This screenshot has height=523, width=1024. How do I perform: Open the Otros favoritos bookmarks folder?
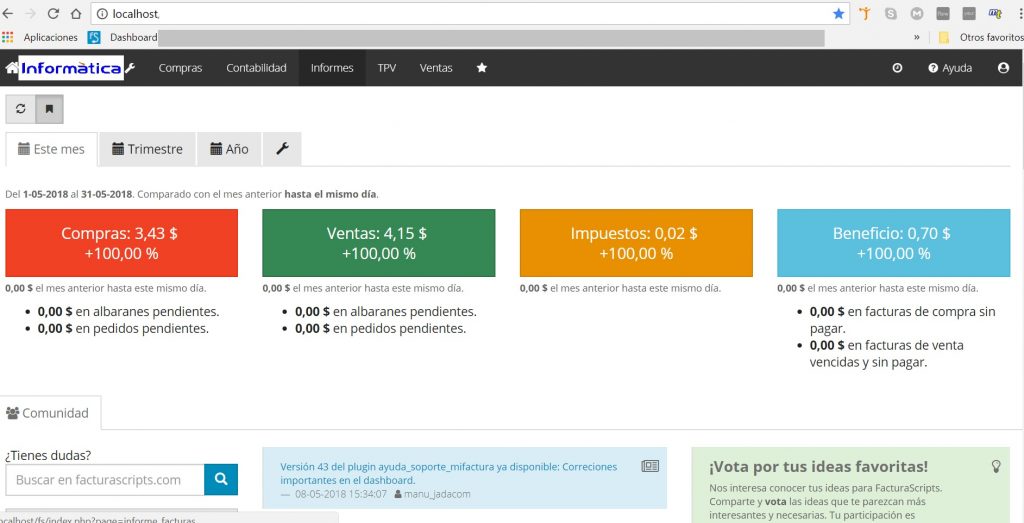pyautogui.click(x=981, y=37)
